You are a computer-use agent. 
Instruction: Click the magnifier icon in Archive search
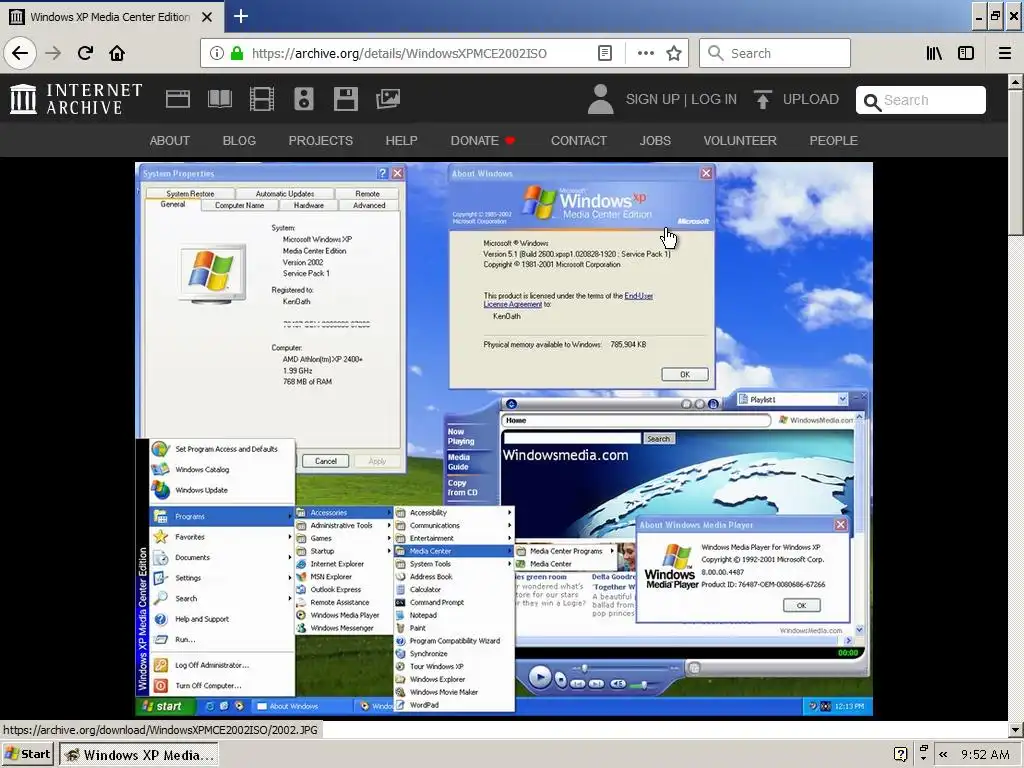(x=871, y=102)
